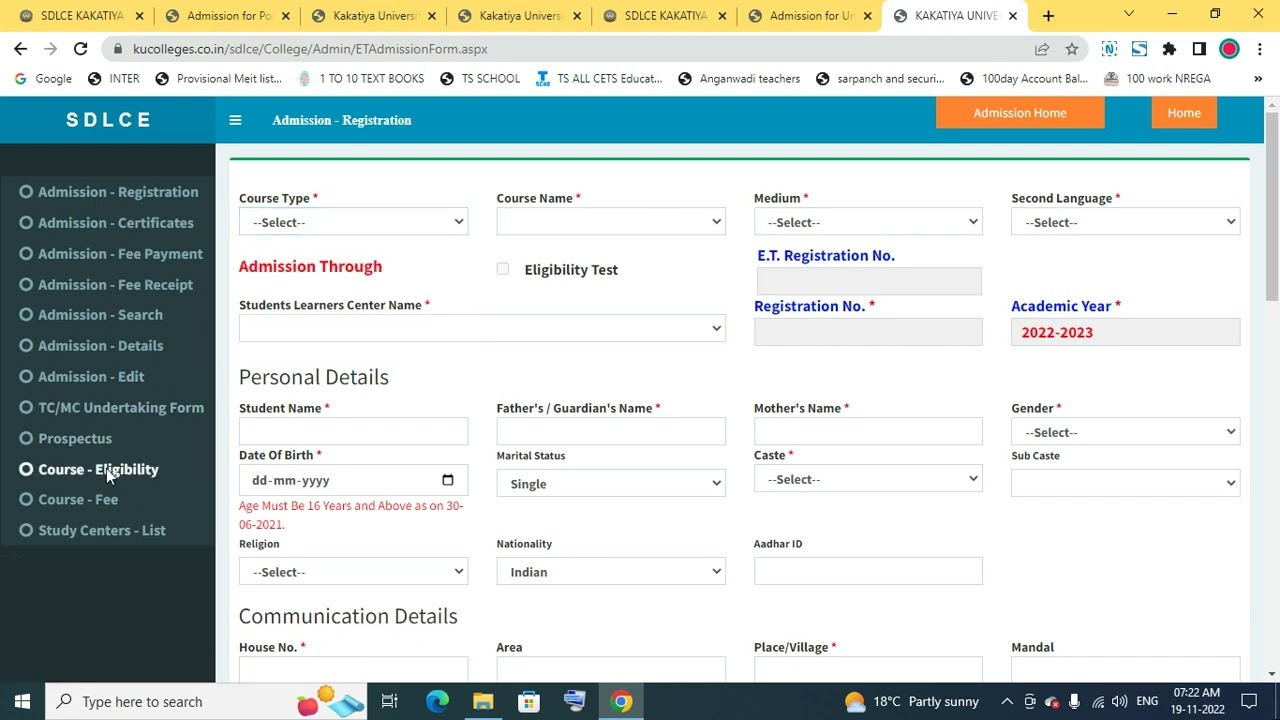Tick the Eligibility Test checkbox
Viewport: 1280px width, 720px height.
[x=503, y=269]
